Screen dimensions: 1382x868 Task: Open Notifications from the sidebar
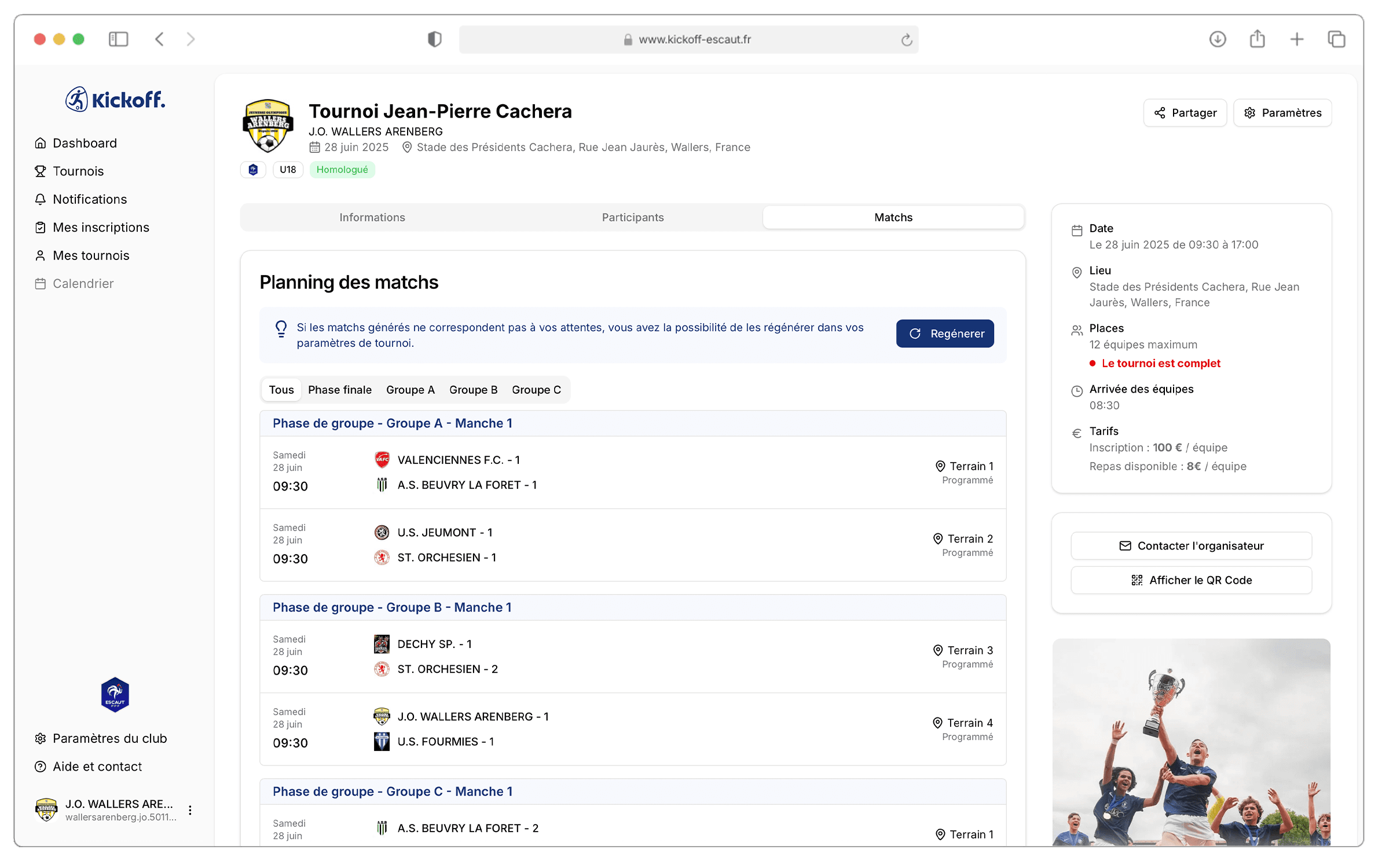pyautogui.click(x=89, y=199)
